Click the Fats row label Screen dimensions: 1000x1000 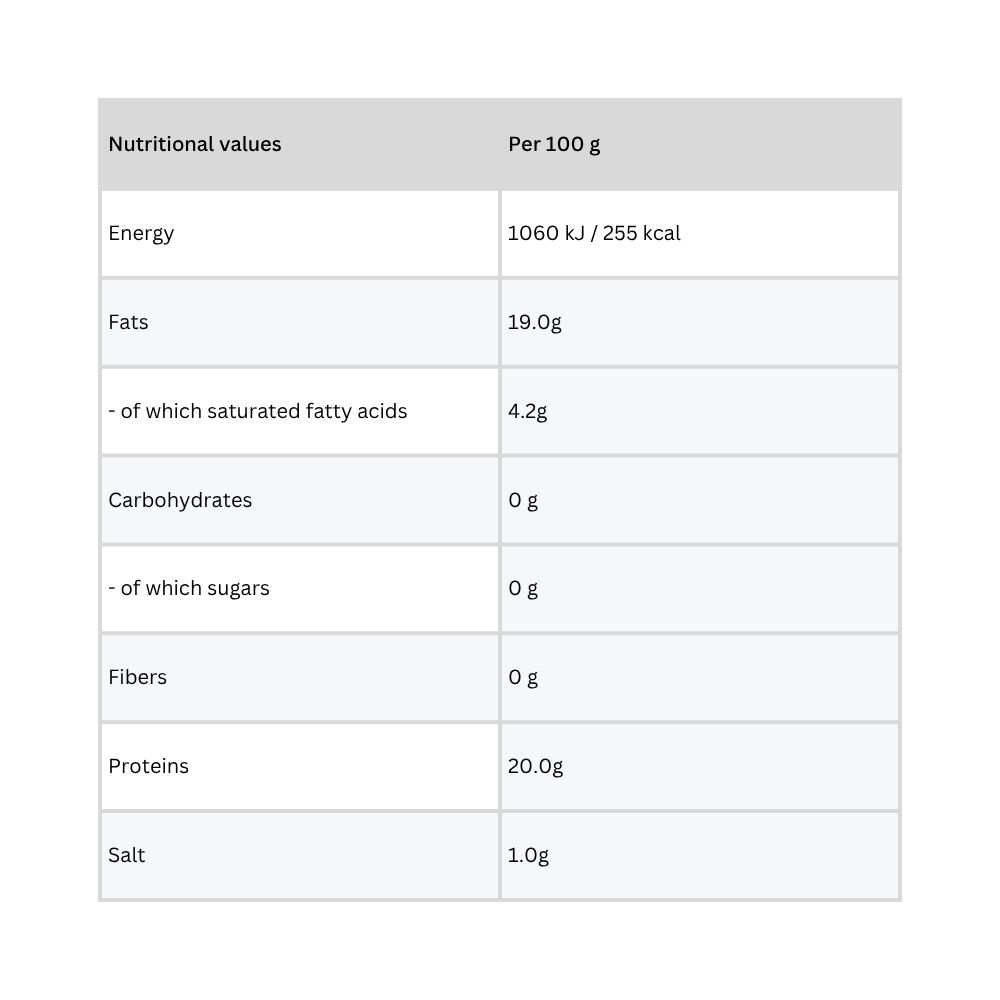(128, 322)
